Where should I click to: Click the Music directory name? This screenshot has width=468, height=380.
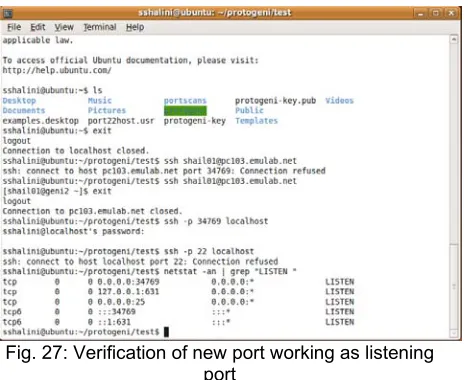click(x=100, y=100)
